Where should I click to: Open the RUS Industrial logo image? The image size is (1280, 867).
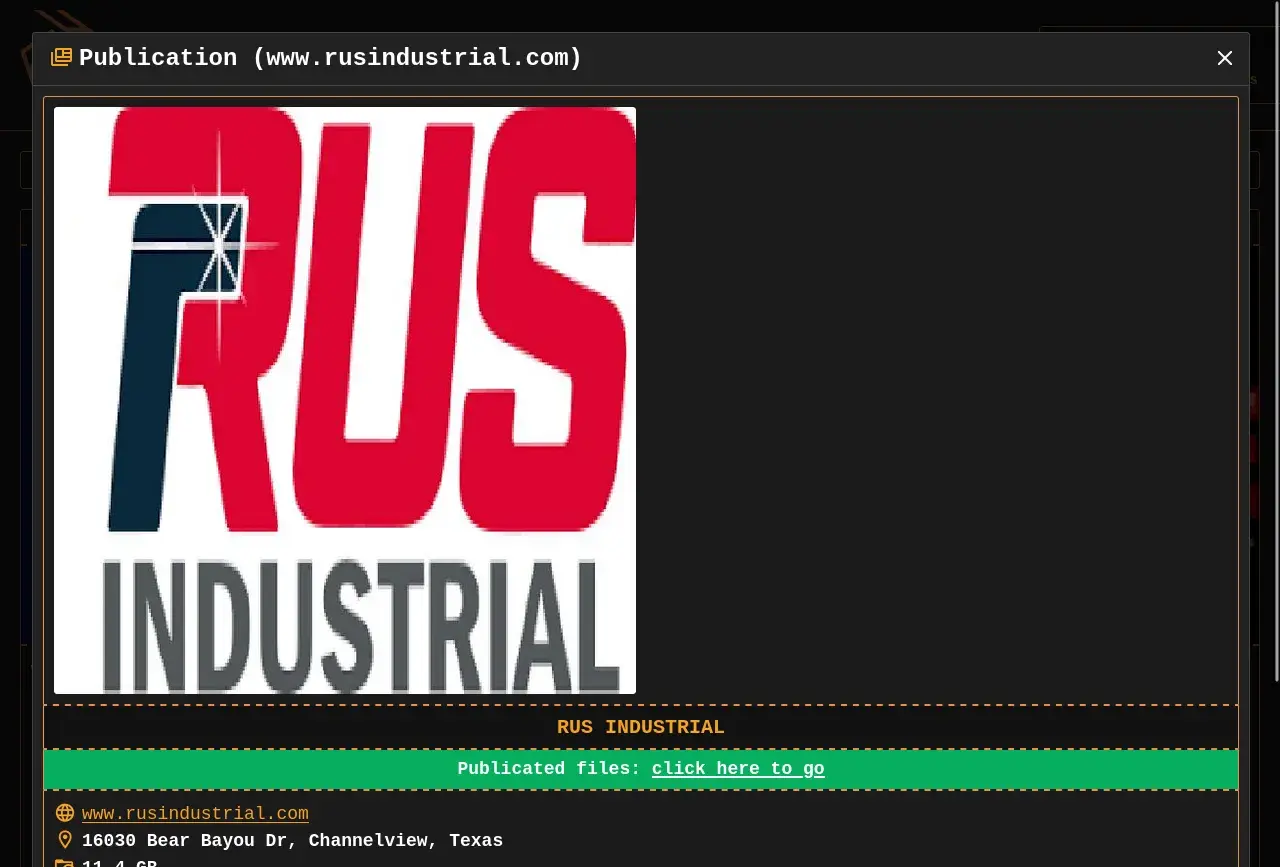(x=345, y=400)
